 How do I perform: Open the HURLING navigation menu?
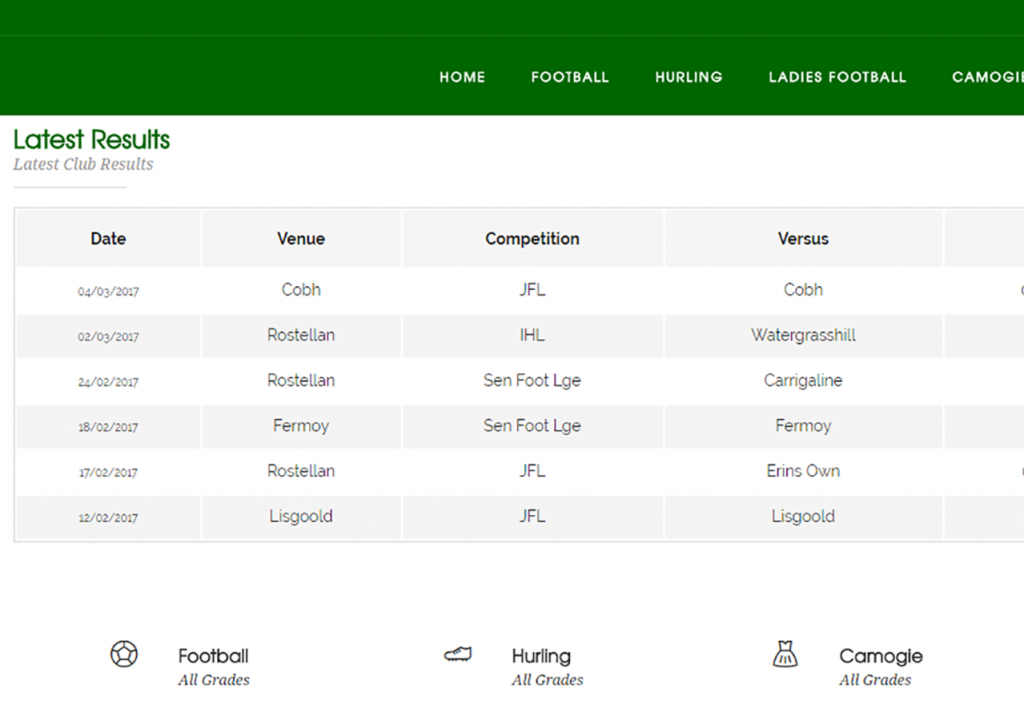689,77
